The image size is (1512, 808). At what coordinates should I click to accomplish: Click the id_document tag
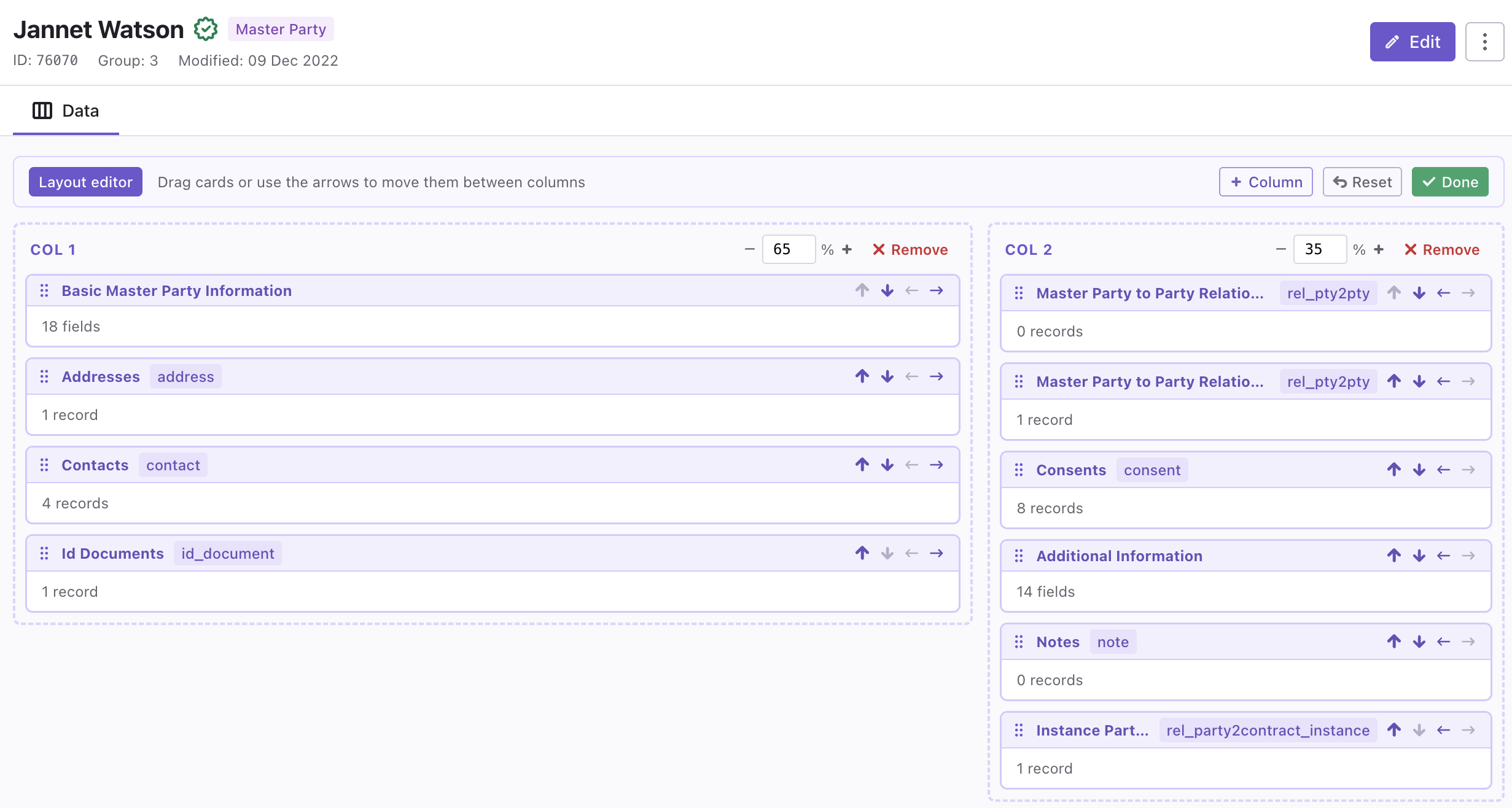click(x=227, y=553)
